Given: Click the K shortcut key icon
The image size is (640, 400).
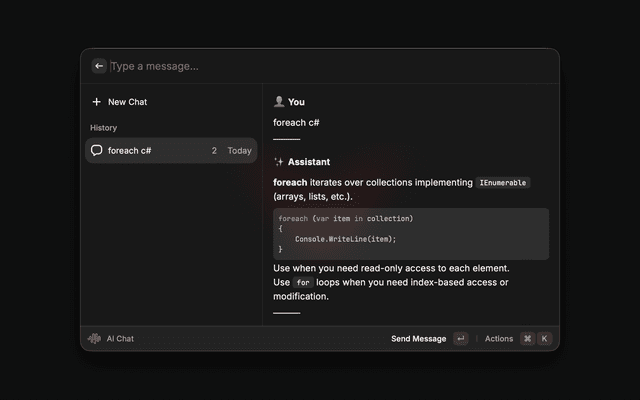Looking at the screenshot, I should [545, 339].
